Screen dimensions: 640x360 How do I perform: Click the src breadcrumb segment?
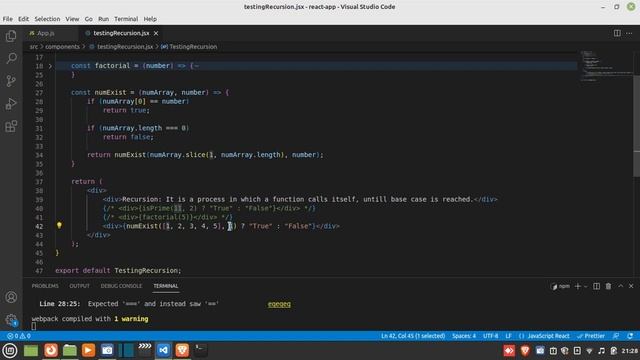pyautogui.click(x=33, y=47)
